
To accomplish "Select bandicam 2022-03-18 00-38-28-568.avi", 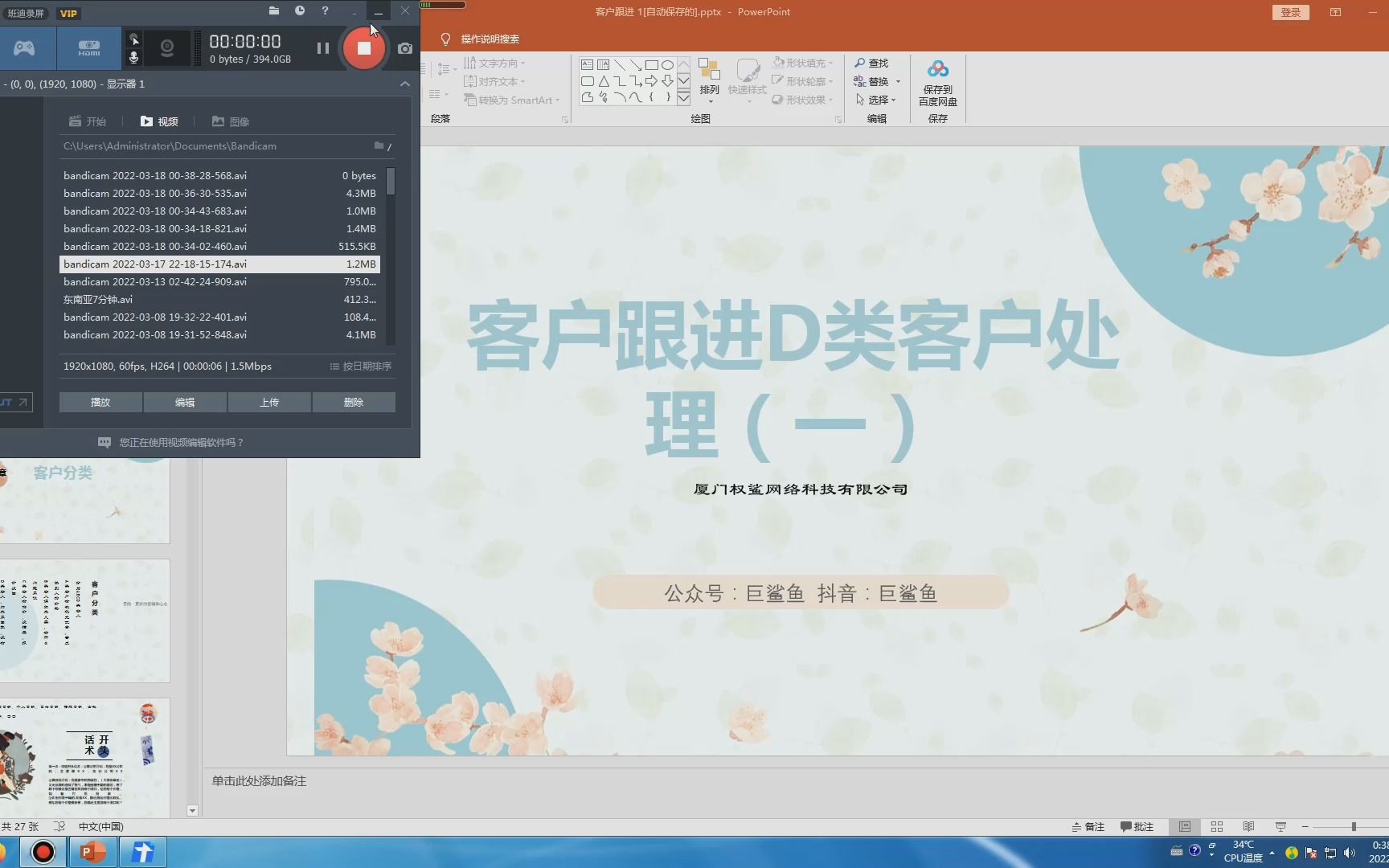I will pyautogui.click(x=219, y=175).
